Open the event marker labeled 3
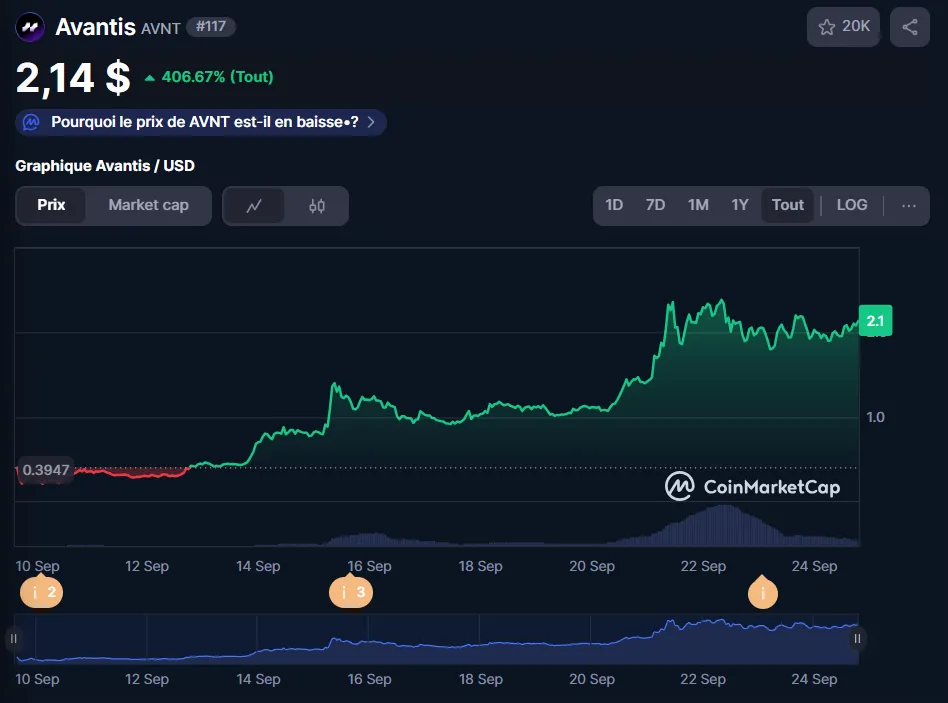The height and width of the screenshot is (703, 948). click(x=350, y=593)
